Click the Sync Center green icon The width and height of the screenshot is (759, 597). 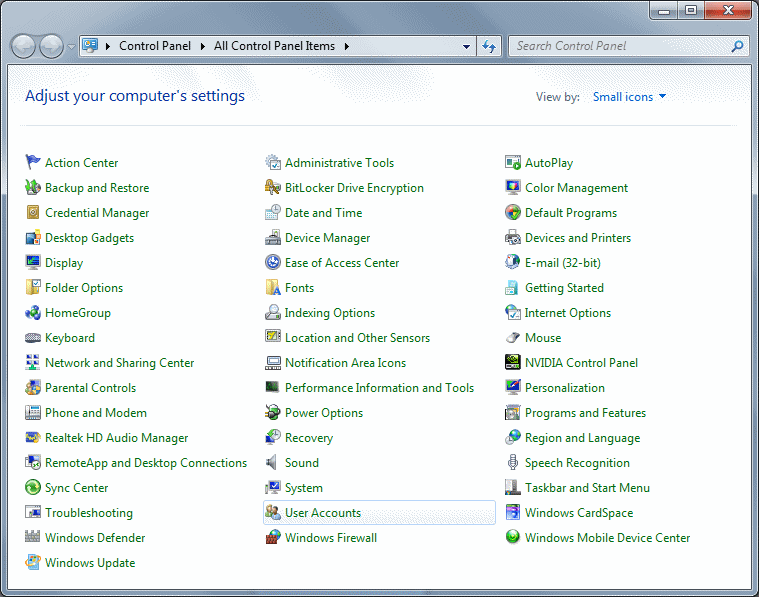tap(32, 488)
